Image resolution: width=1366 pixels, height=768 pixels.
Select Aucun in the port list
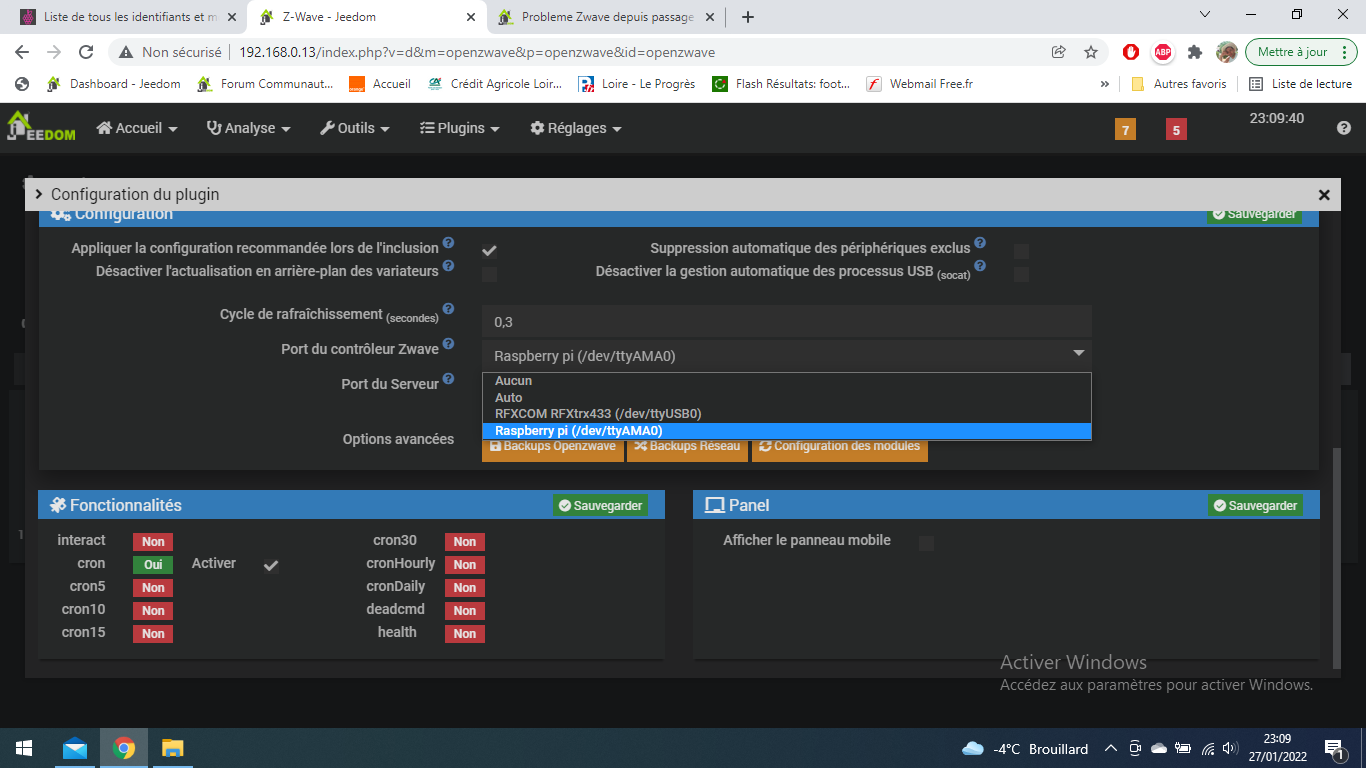point(787,381)
